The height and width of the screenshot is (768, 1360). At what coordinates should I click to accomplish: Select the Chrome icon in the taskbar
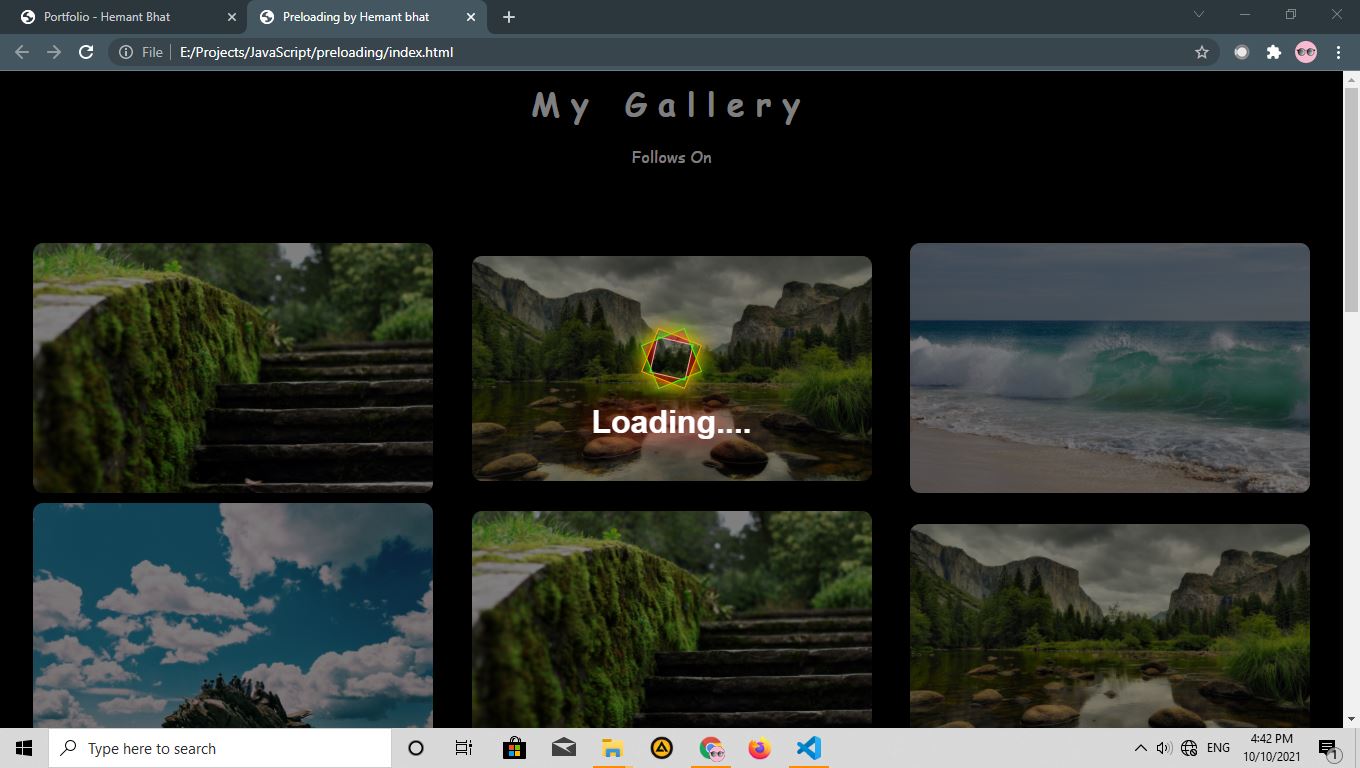click(x=710, y=747)
